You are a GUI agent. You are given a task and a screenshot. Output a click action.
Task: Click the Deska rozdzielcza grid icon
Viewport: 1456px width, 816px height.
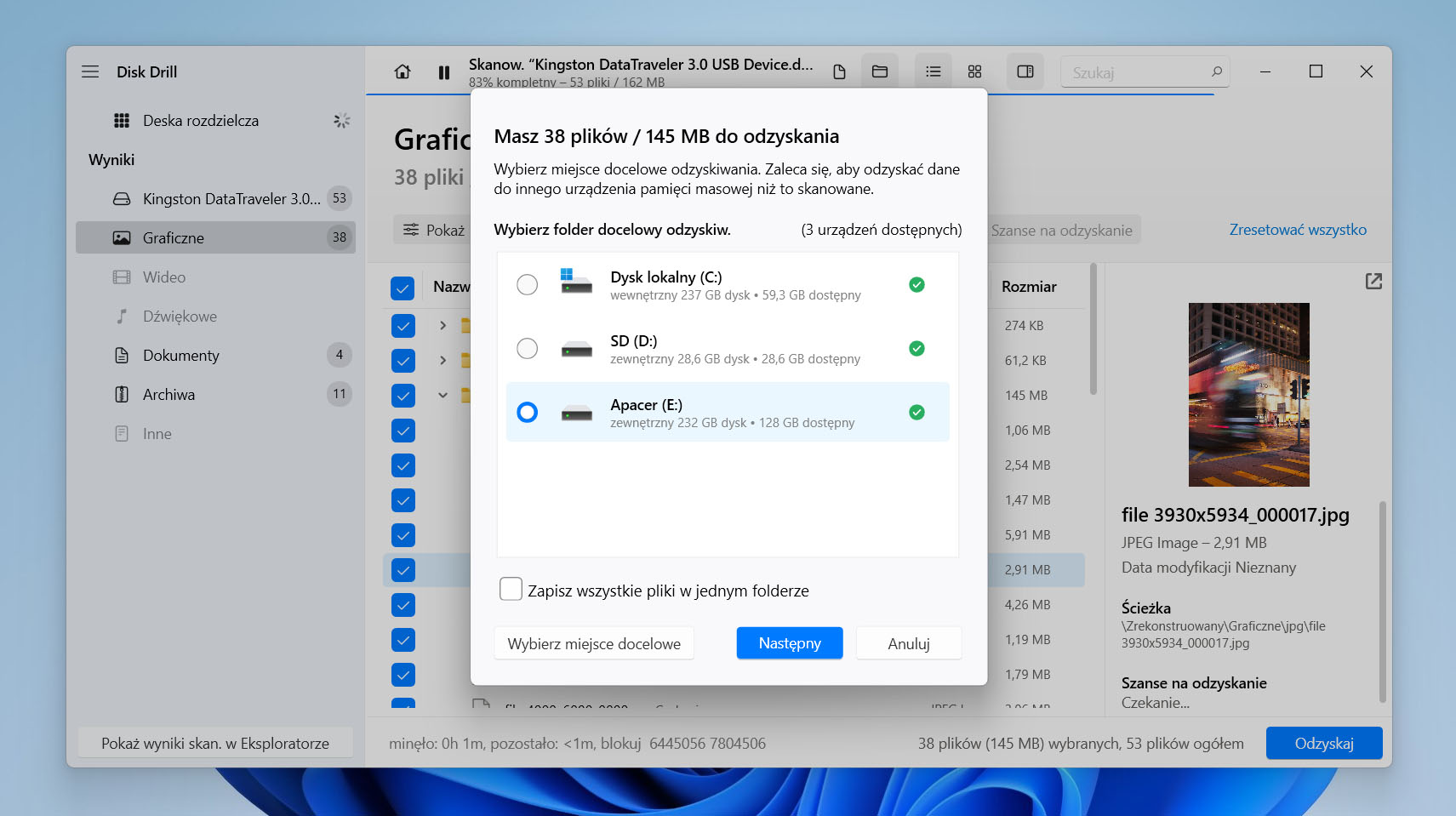122,121
